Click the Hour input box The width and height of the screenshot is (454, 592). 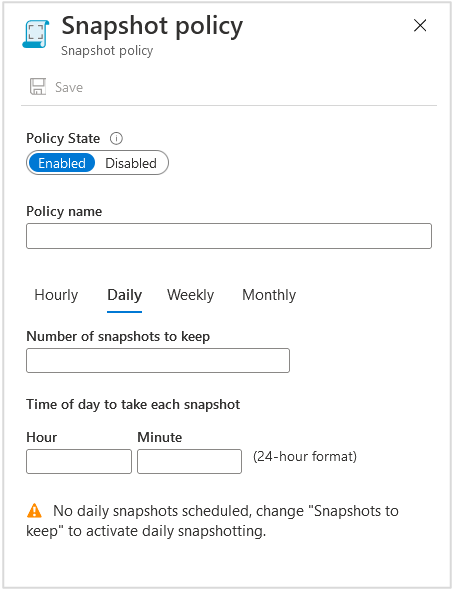pos(79,461)
